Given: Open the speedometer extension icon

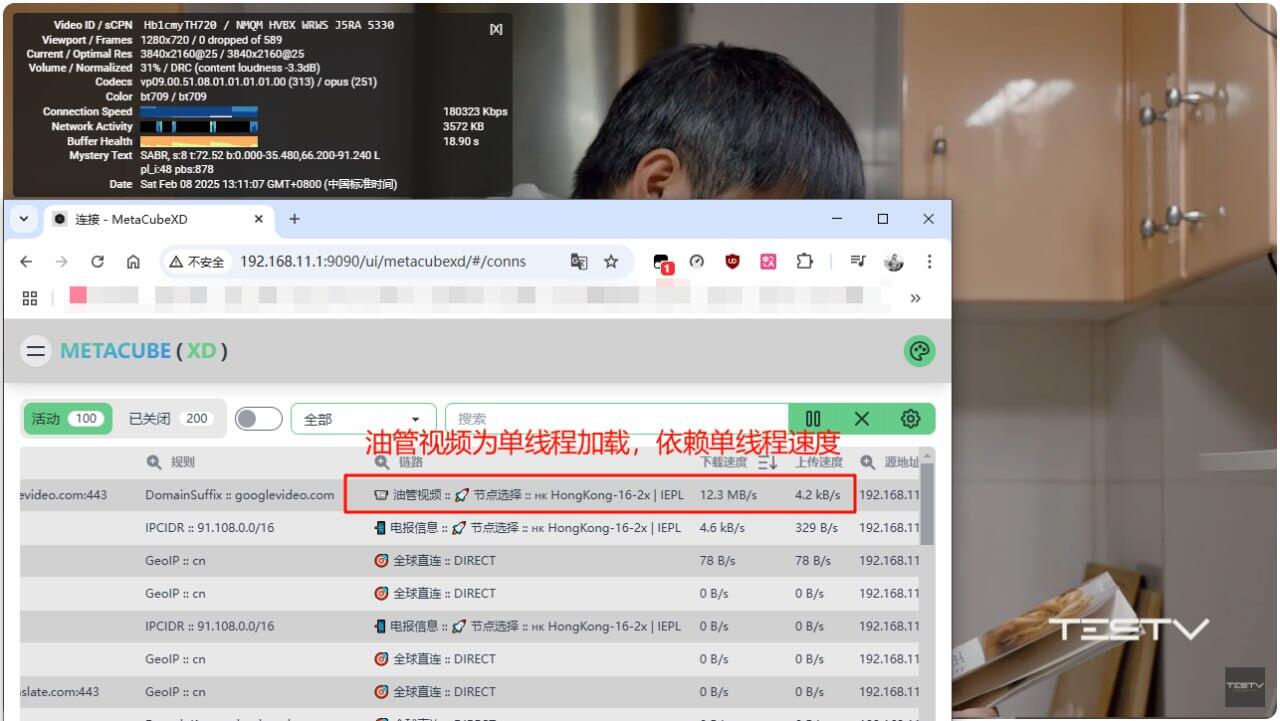Looking at the screenshot, I should [697, 261].
